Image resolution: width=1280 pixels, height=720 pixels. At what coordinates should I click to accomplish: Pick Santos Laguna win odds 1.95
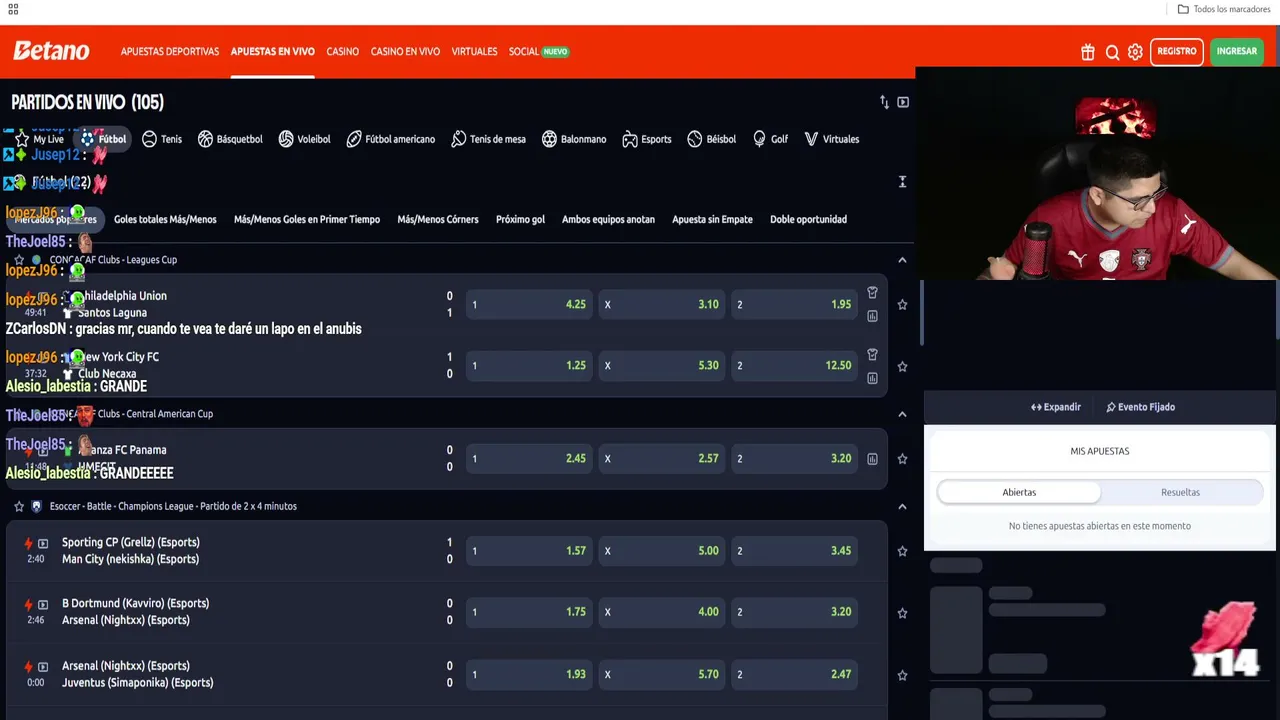[x=795, y=305]
